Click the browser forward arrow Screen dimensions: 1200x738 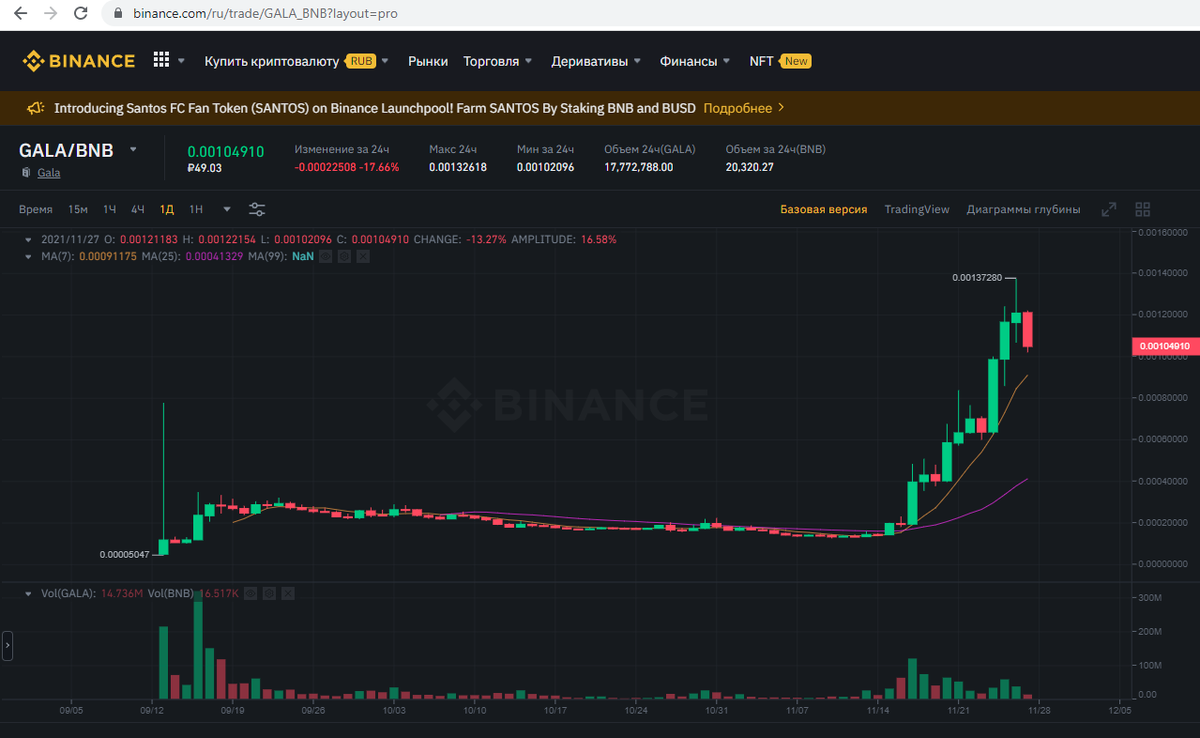(x=51, y=14)
